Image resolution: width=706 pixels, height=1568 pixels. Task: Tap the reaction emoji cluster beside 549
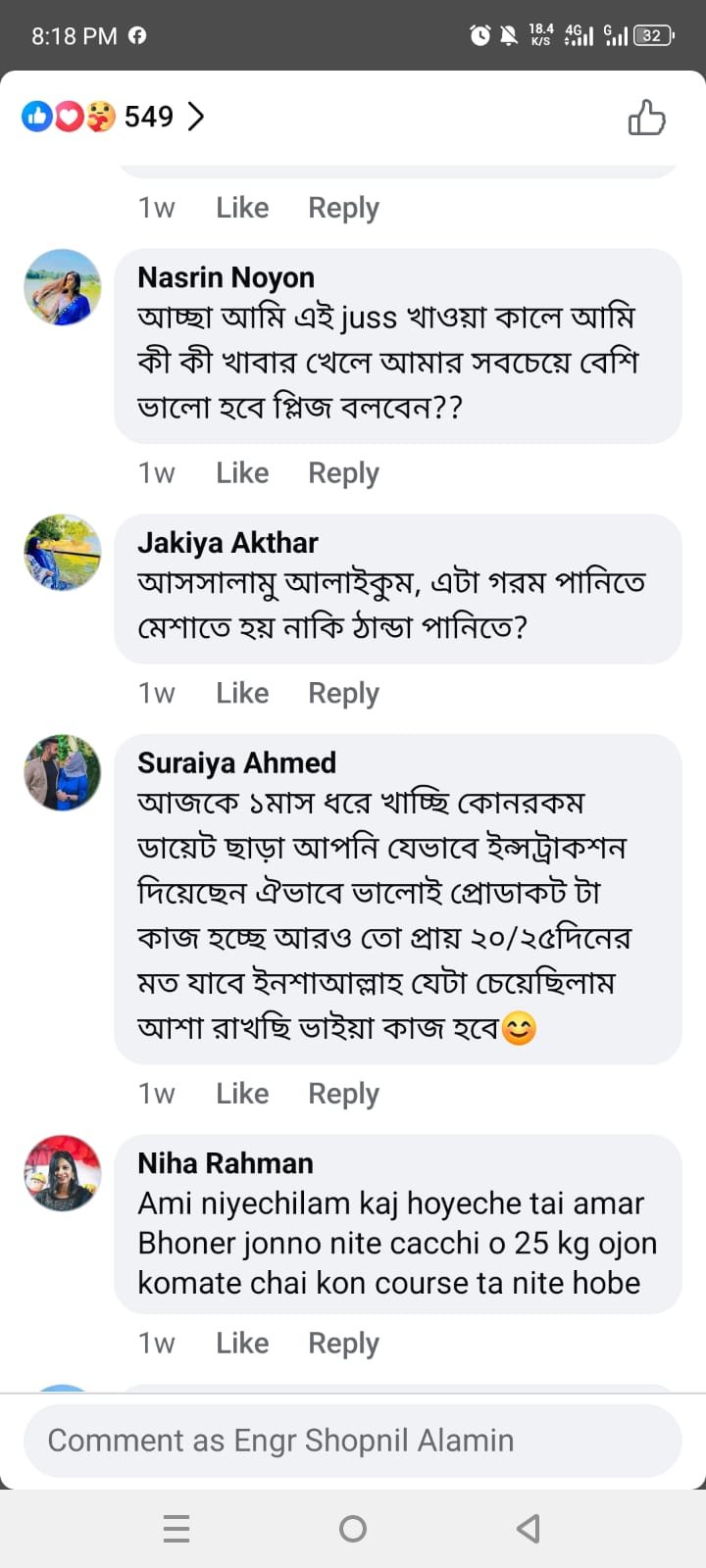(x=69, y=118)
